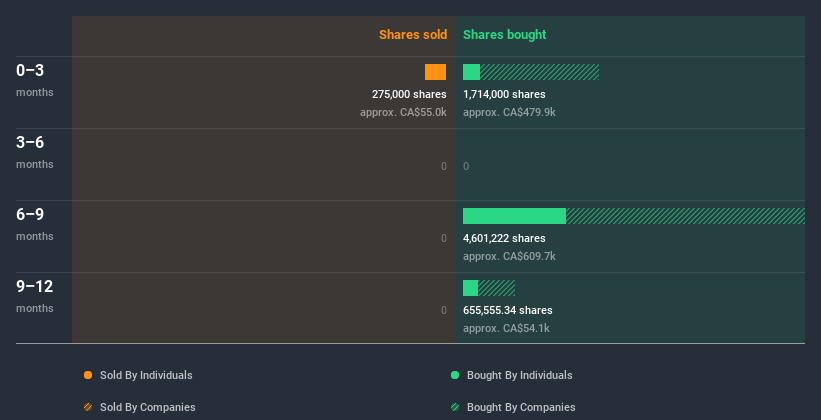Click the sold zero in 9–12 months row
Viewport: 821px width, 420px height.
click(444, 311)
